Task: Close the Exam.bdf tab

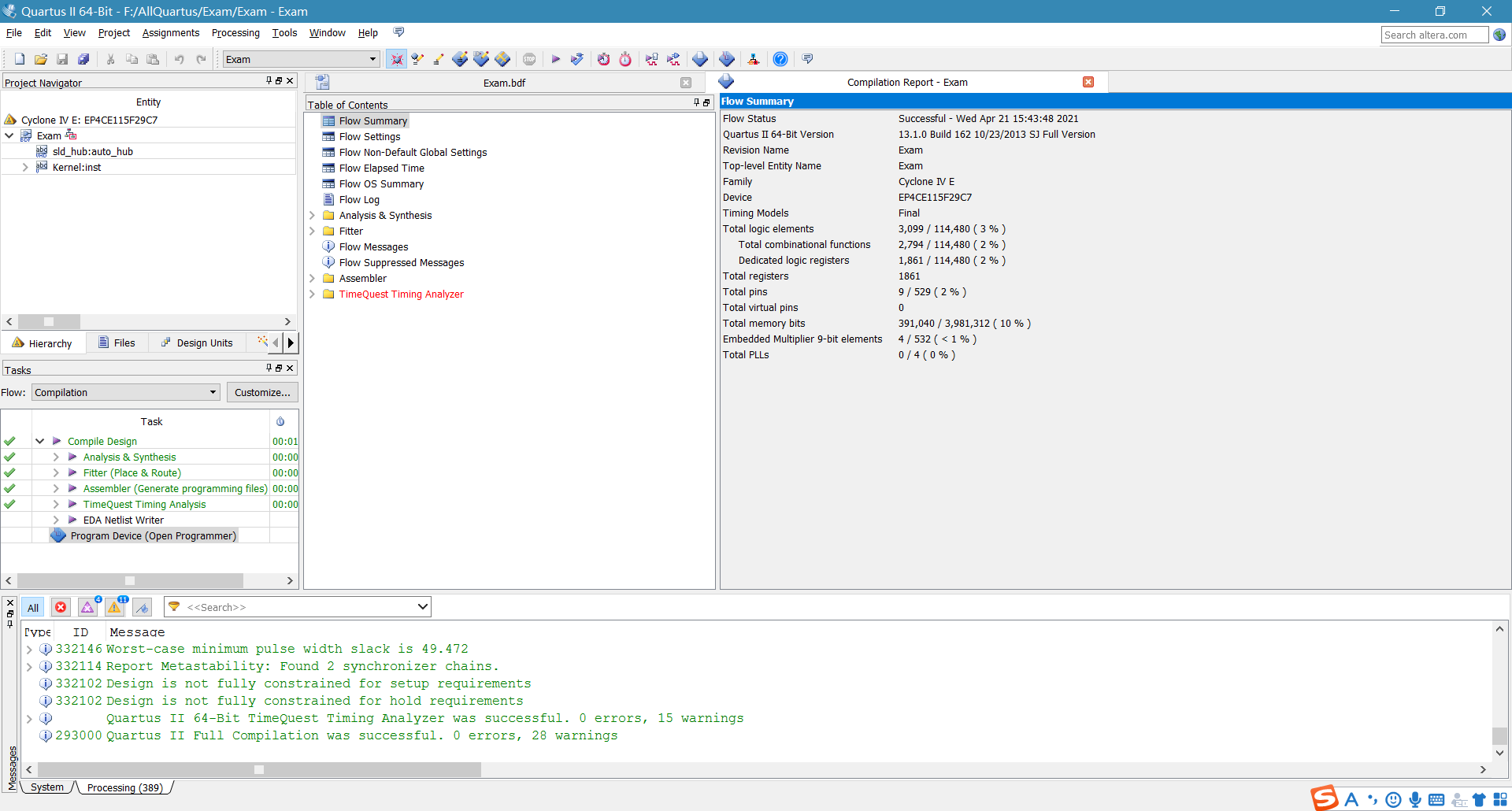Action: (686, 83)
